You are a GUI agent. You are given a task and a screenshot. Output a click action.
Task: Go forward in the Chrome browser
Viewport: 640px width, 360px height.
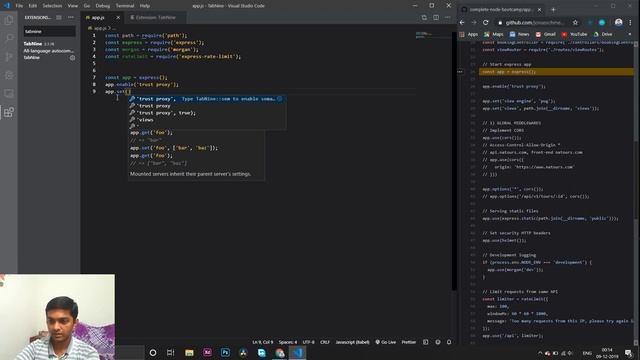coord(473,22)
